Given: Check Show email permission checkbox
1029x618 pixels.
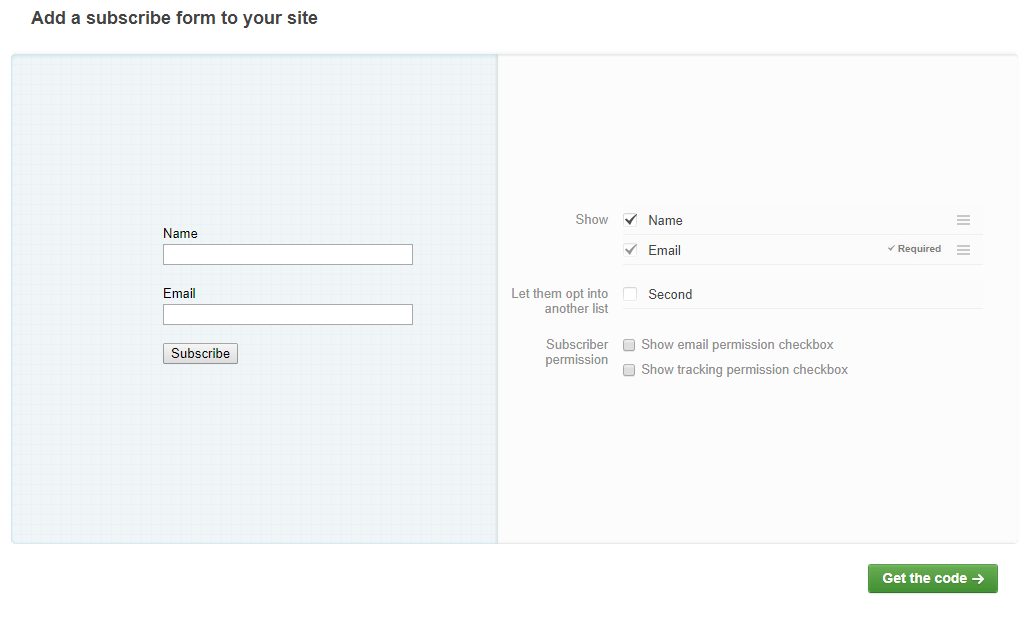Looking at the screenshot, I should (x=629, y=345).
